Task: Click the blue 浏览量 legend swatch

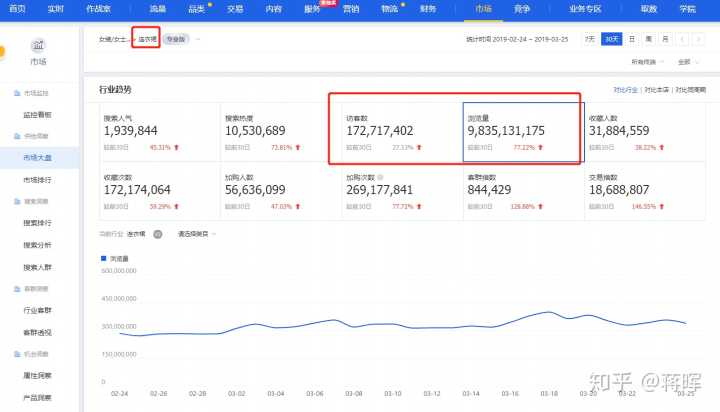Action: 102,258
